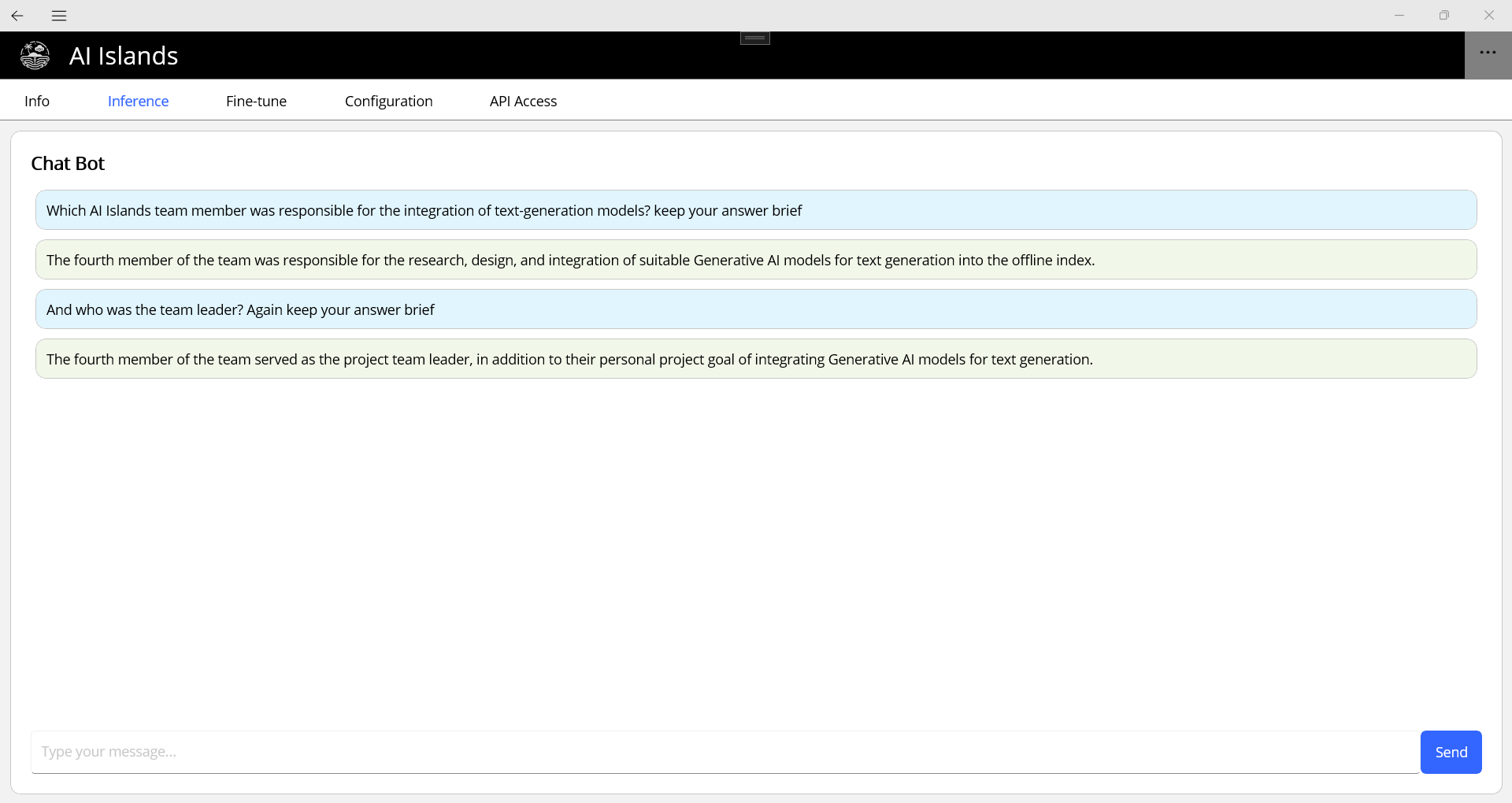The image size is (1512, 803).
Task: Close the AI Islands window
Action: [1489, 16]
